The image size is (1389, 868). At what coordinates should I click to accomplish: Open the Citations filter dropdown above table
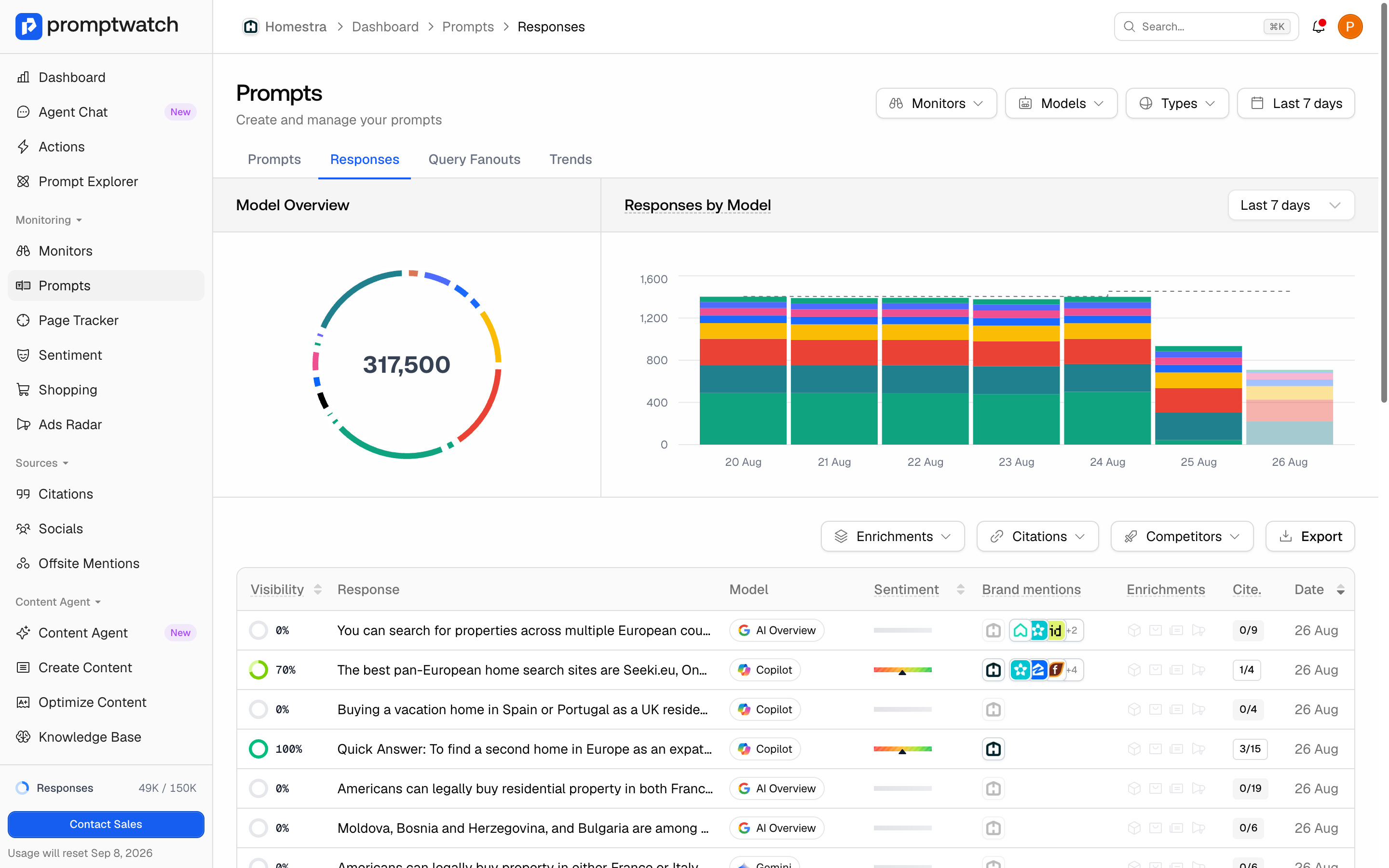coord(1038,536)
